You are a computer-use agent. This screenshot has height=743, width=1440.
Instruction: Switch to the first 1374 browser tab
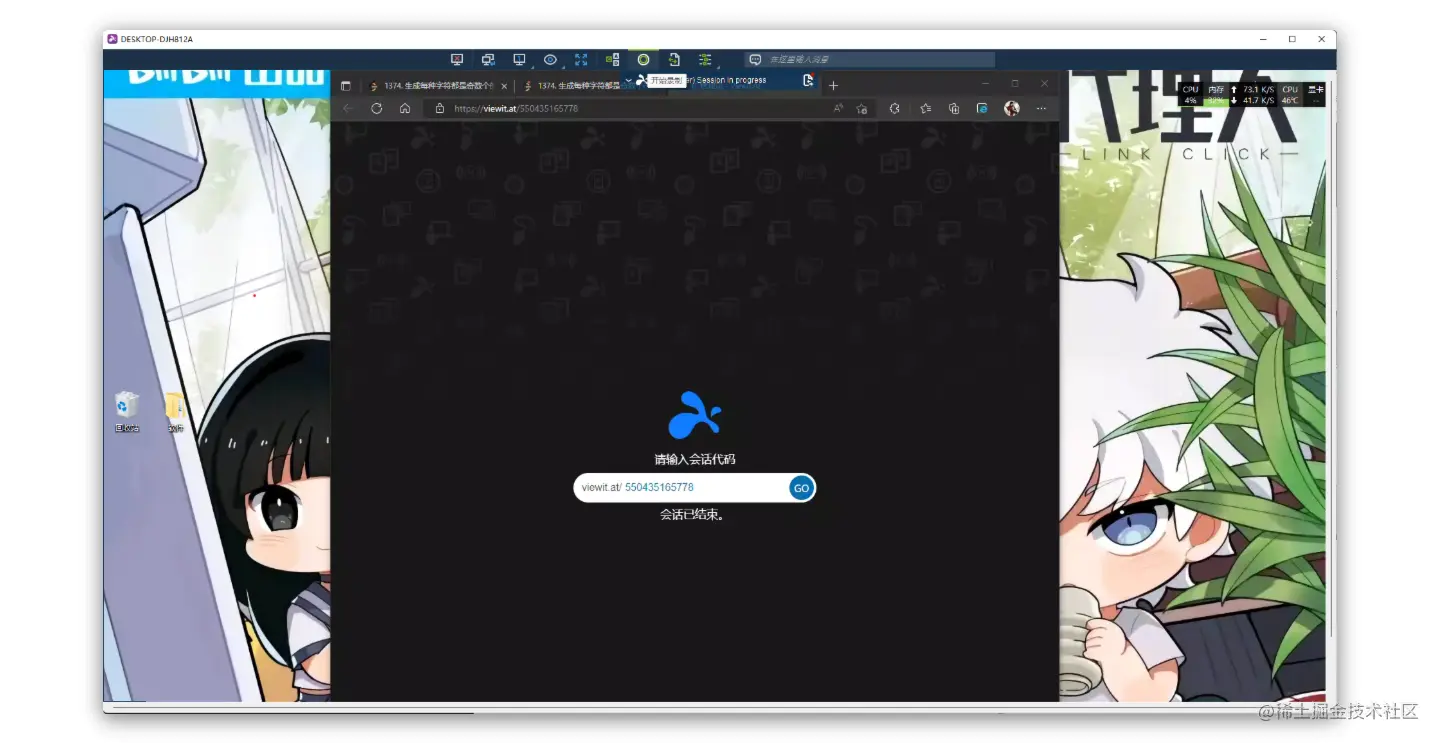click(x=438, y=86)
